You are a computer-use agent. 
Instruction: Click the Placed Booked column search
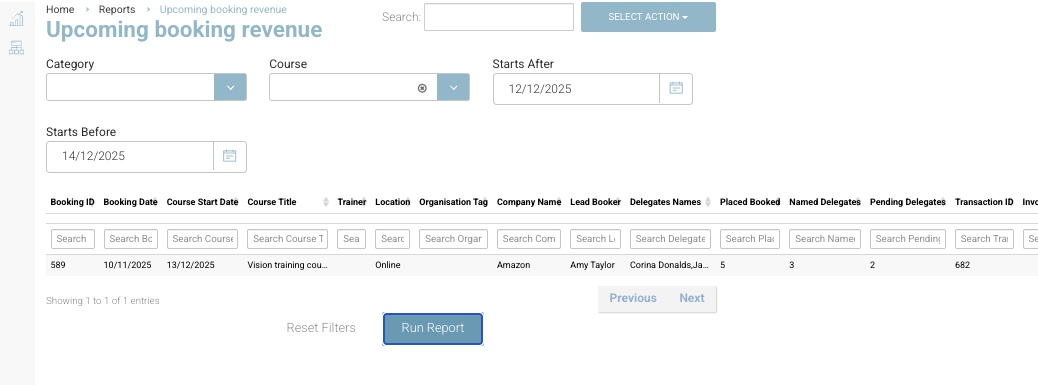(750, 239)
